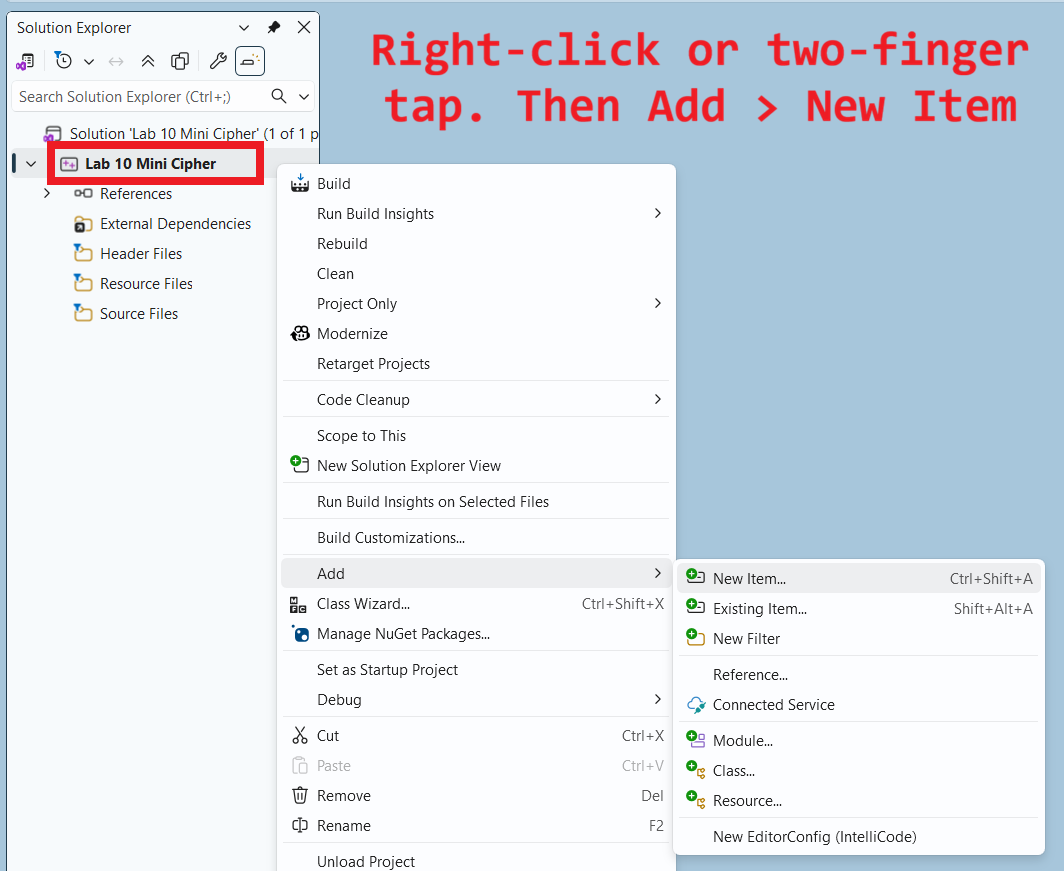Viewport: 1064px width, 871px height.
Task: Select the Source Files folder
Action: click(138, 314)
